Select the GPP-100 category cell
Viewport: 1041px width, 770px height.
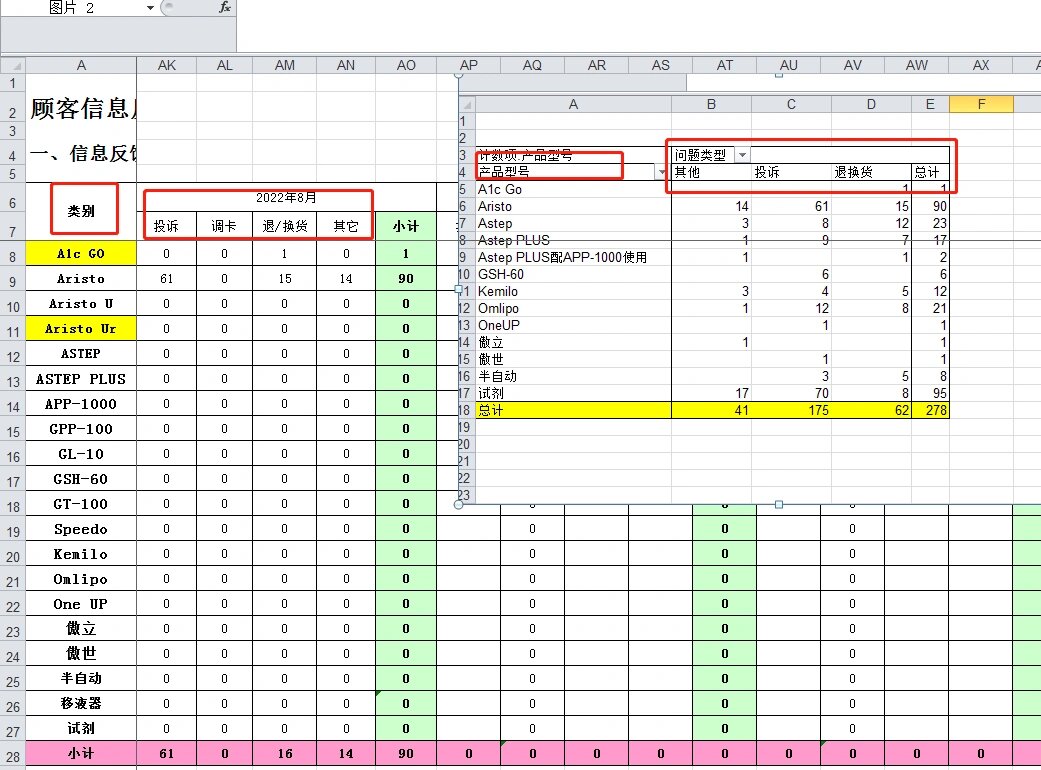[x=81, y=429]
